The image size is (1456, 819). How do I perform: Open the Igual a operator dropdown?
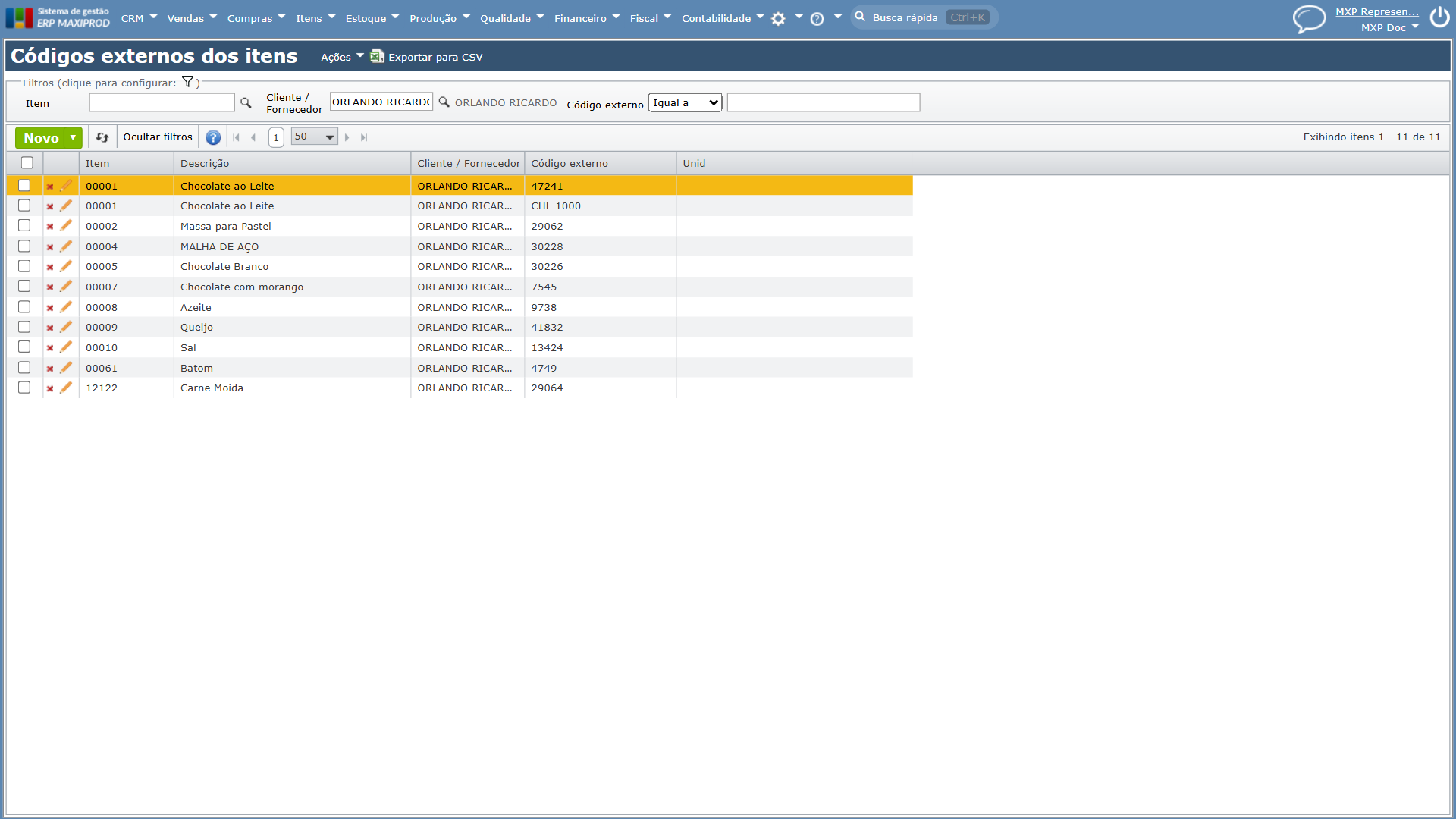tap(685, 102)
